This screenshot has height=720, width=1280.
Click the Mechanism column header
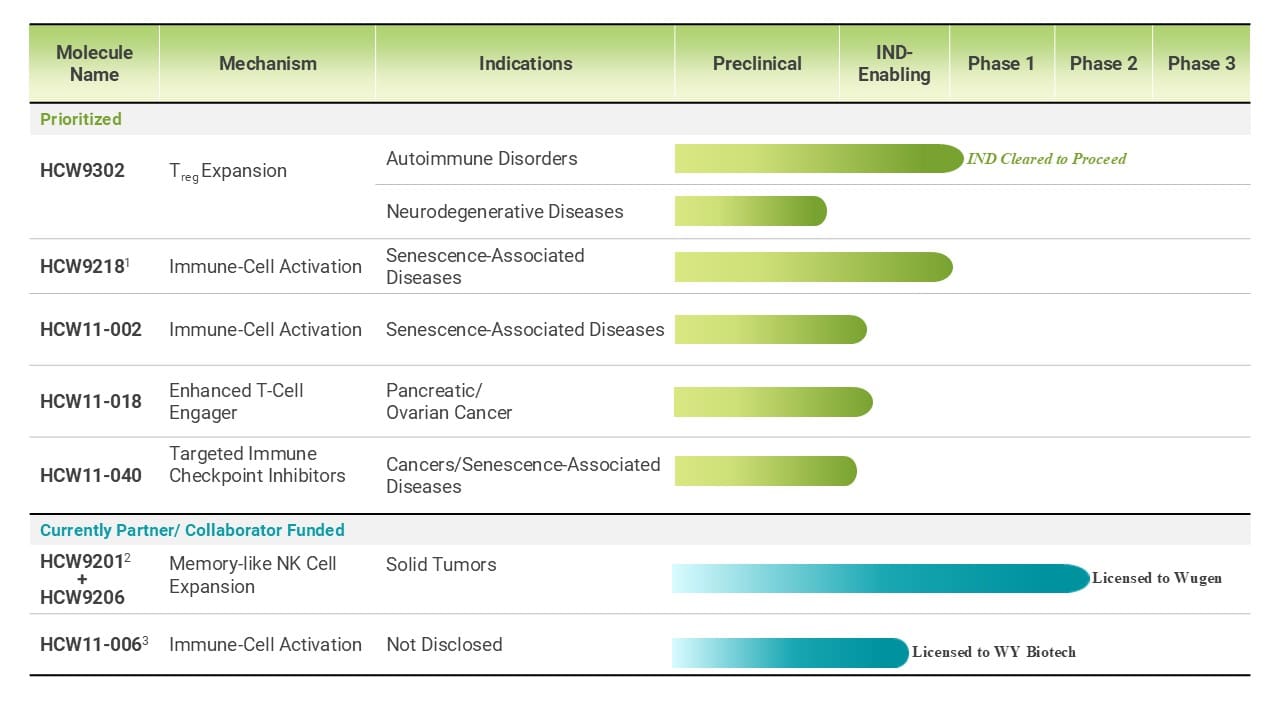[267, 63]
